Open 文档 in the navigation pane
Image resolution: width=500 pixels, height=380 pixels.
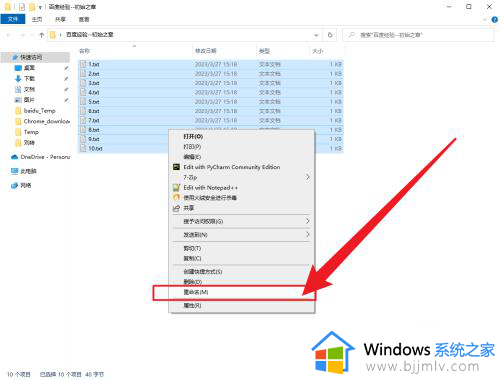tap(29, 89)
